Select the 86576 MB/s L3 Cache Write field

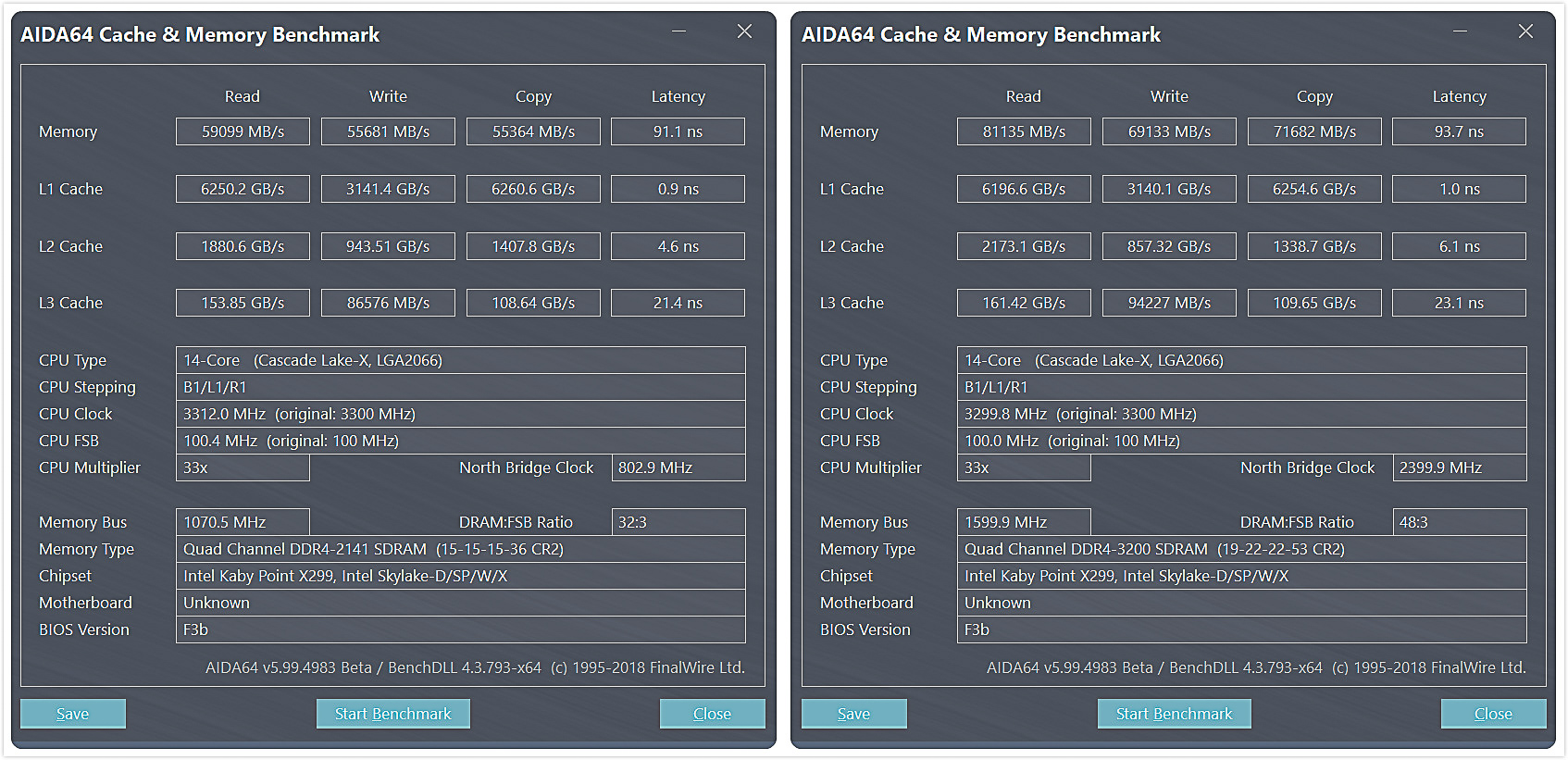(388, 303)
